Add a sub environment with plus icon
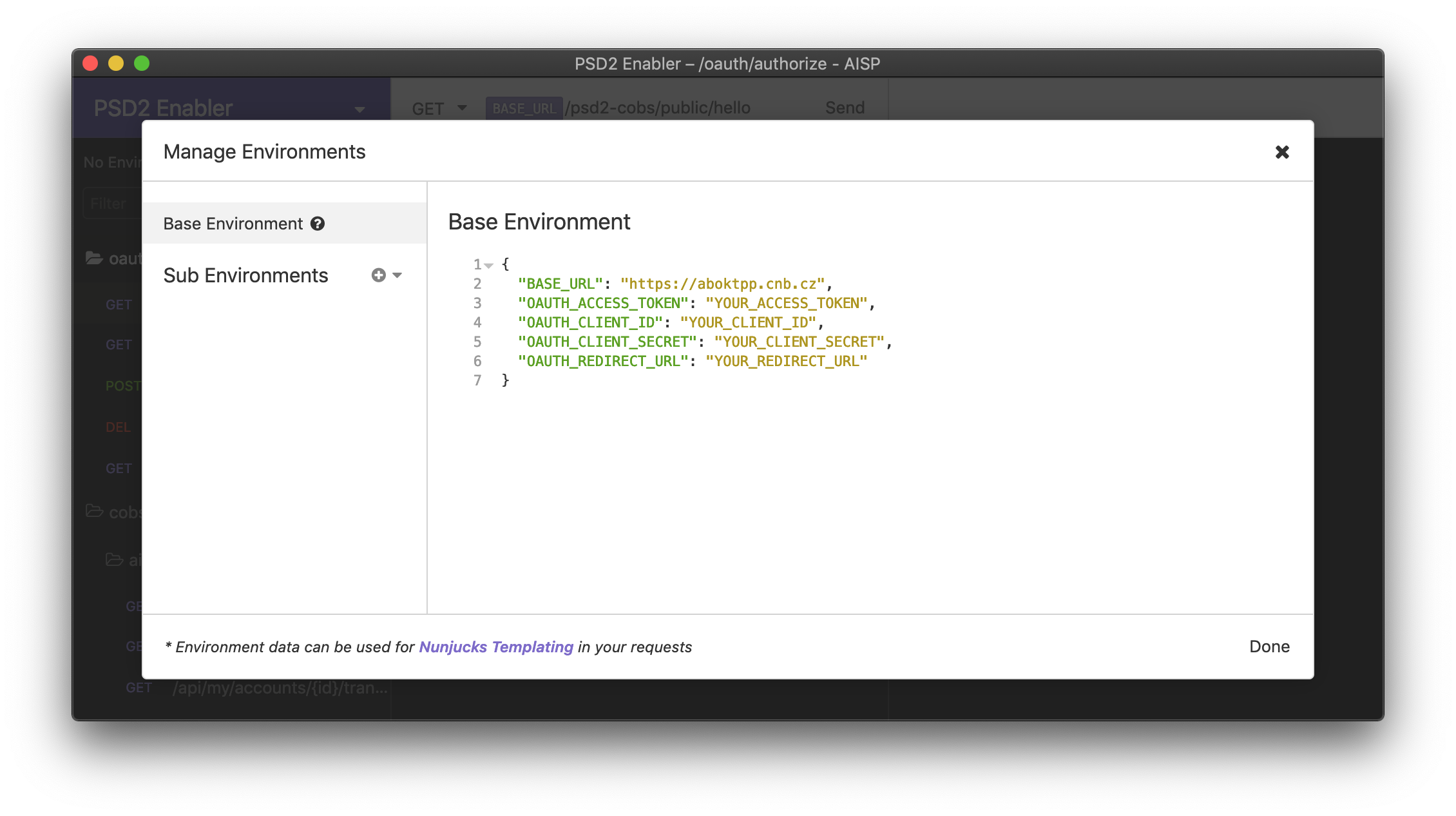This screenshot has height=816, width=1456. point(379,275)
